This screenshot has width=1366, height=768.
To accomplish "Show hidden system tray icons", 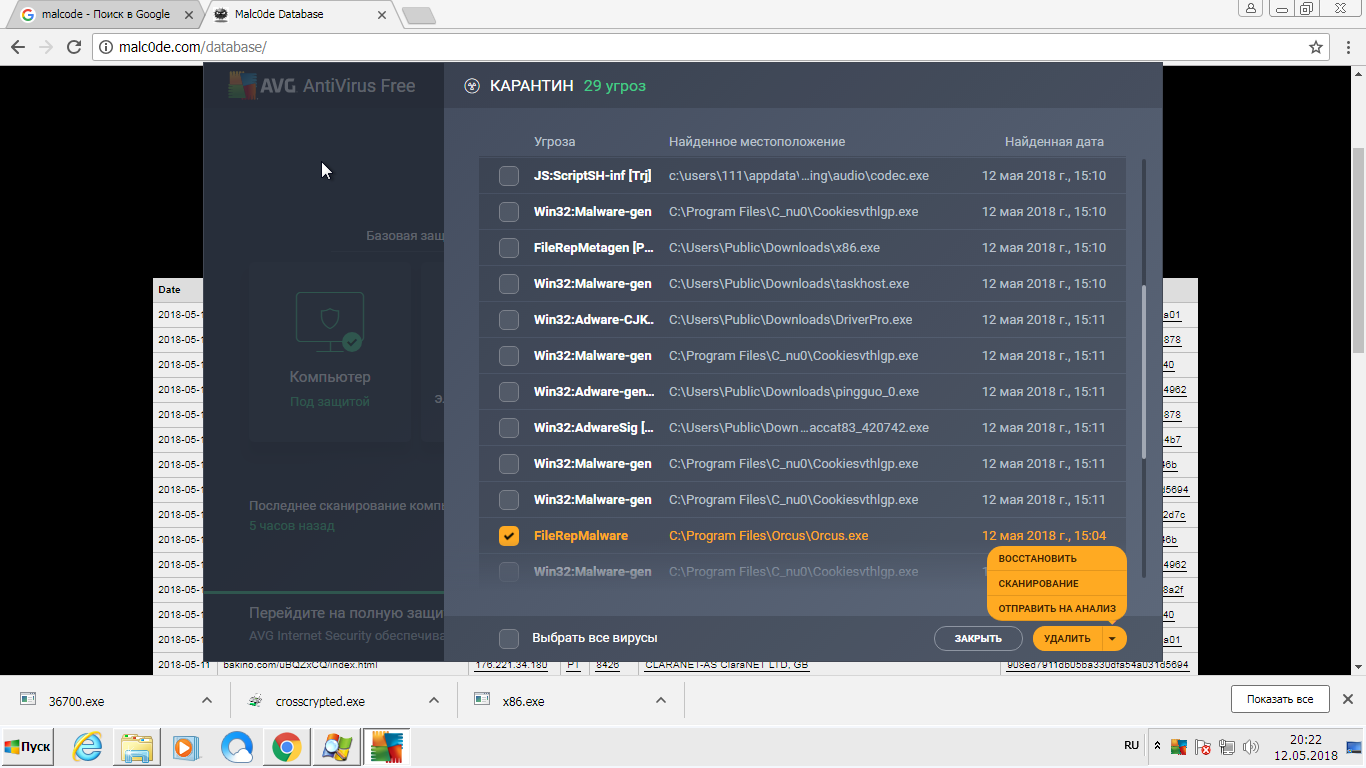I will click(x=1157, y=747).
